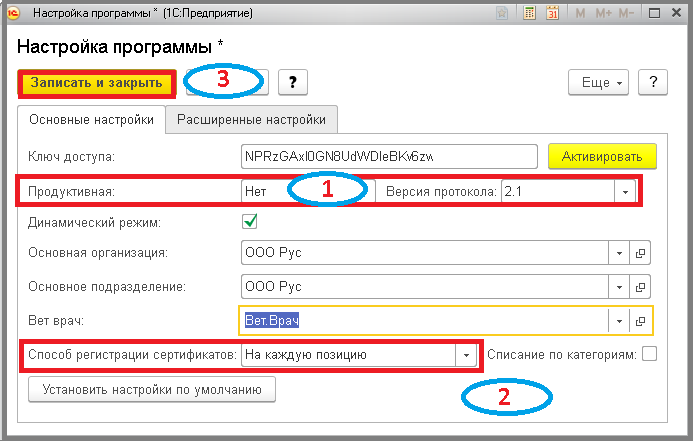Expand the Вет врач dropdown arrow
The image size is (693, 442).
(x=619, y=321)
